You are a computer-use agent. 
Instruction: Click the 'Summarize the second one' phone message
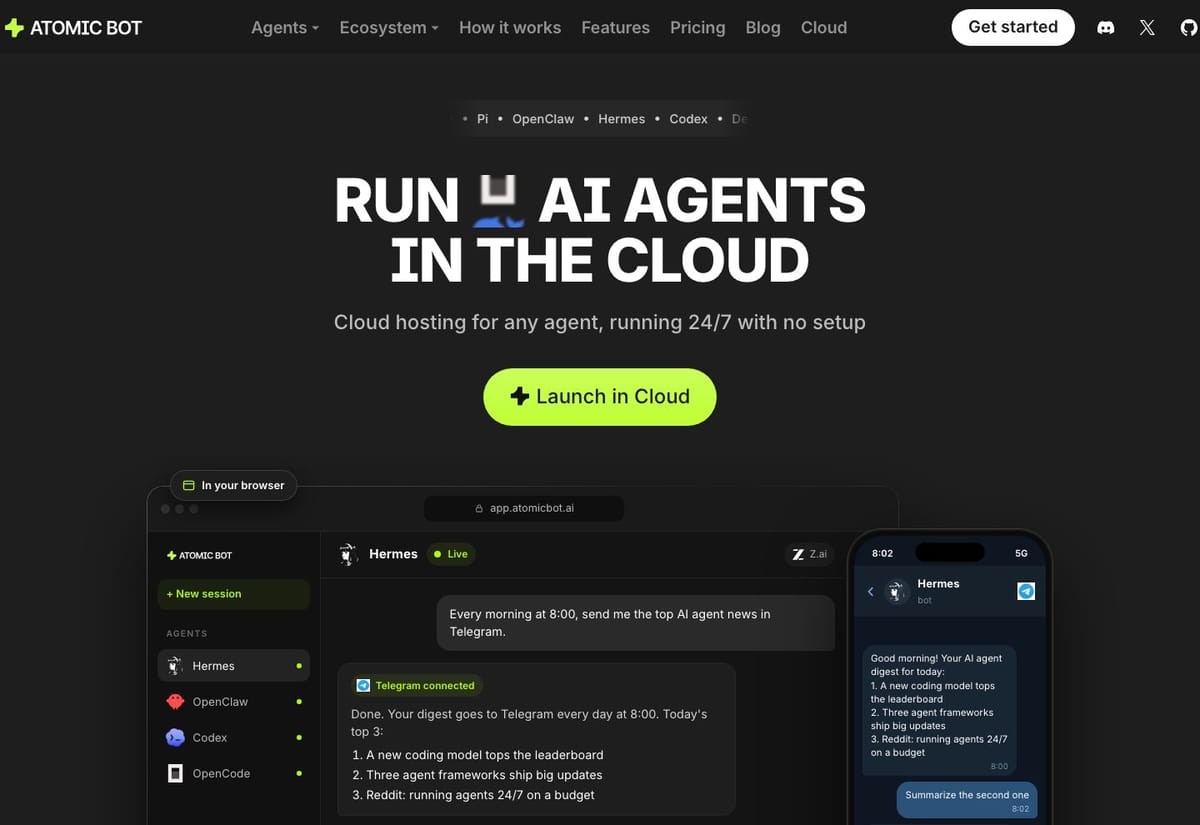966,801
